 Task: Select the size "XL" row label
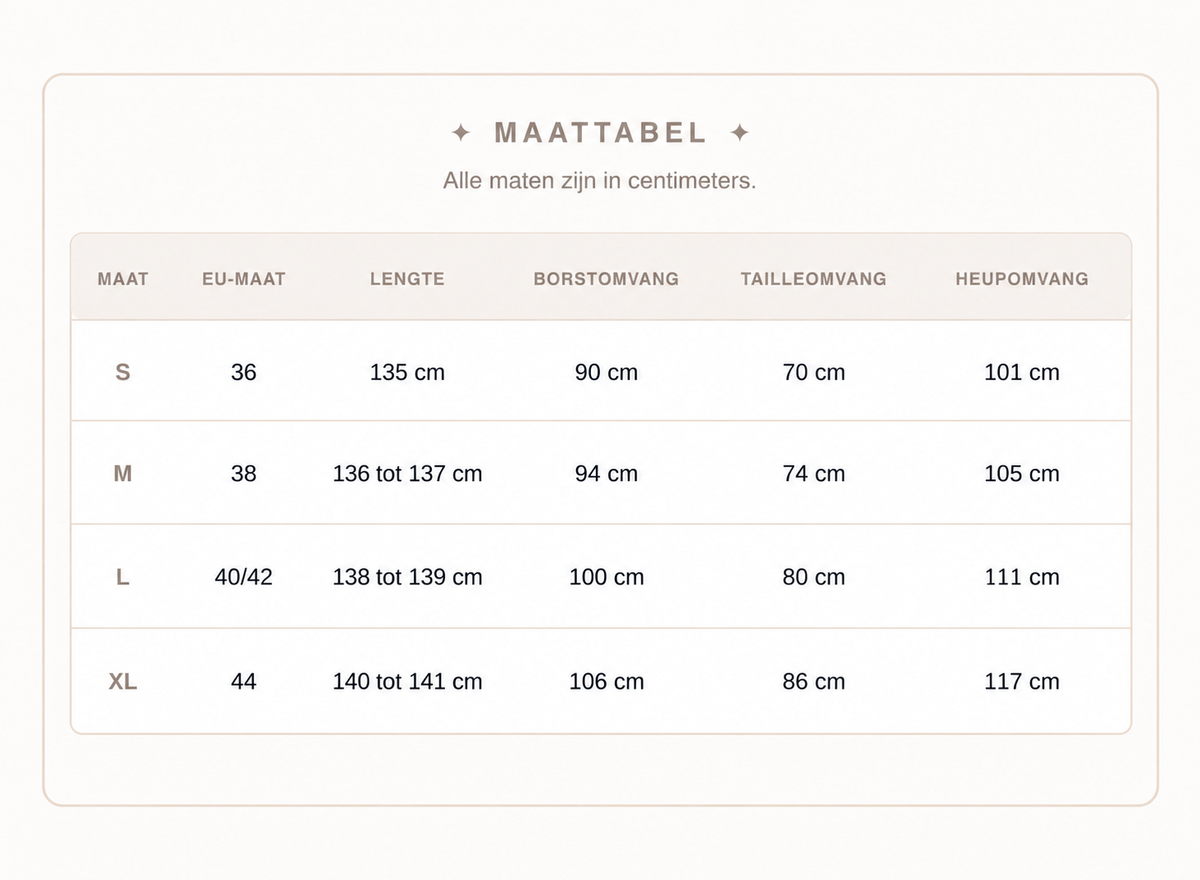[x=123, y=682]
